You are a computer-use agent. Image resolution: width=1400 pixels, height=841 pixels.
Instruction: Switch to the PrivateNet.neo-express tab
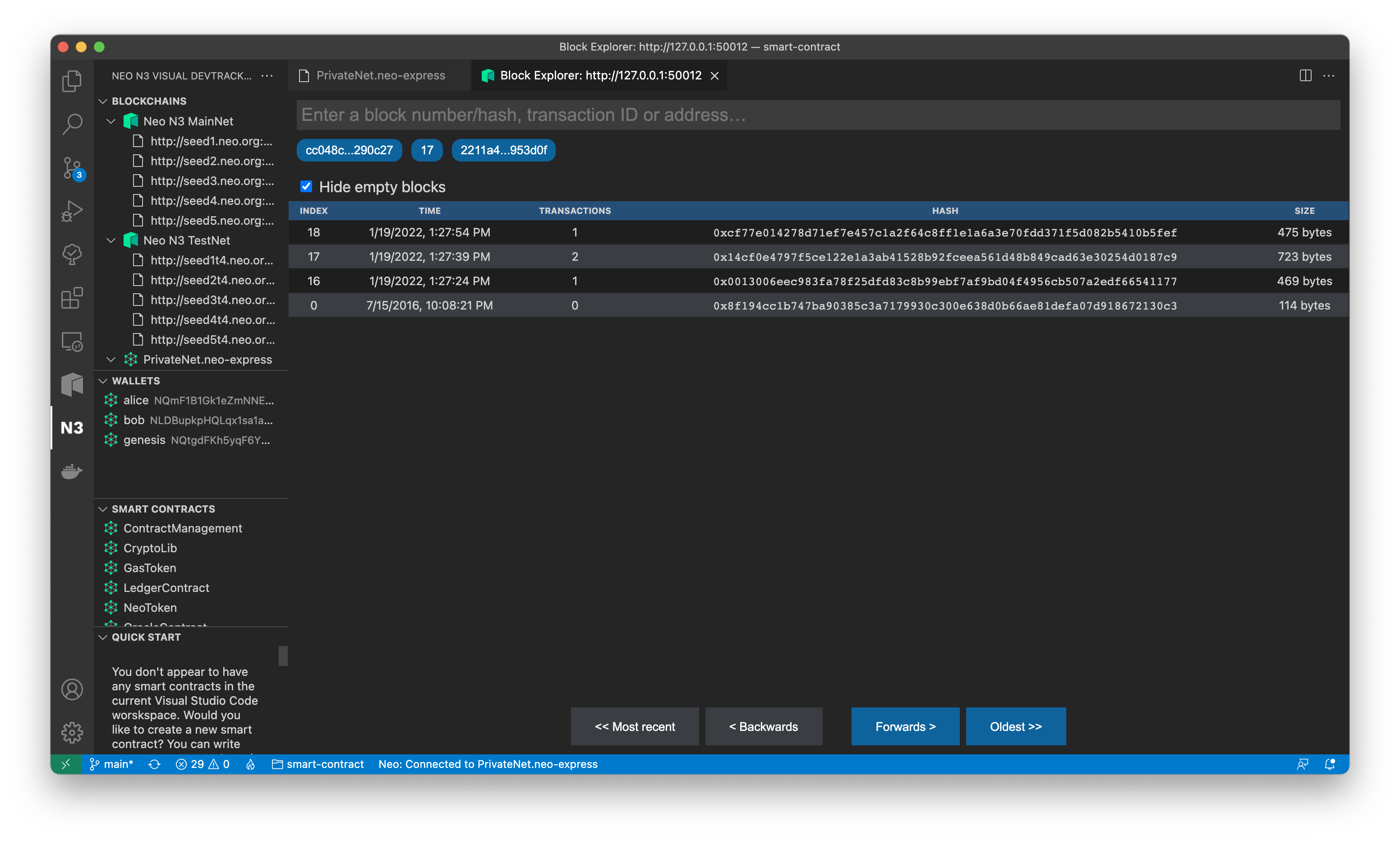click(380, 75)
